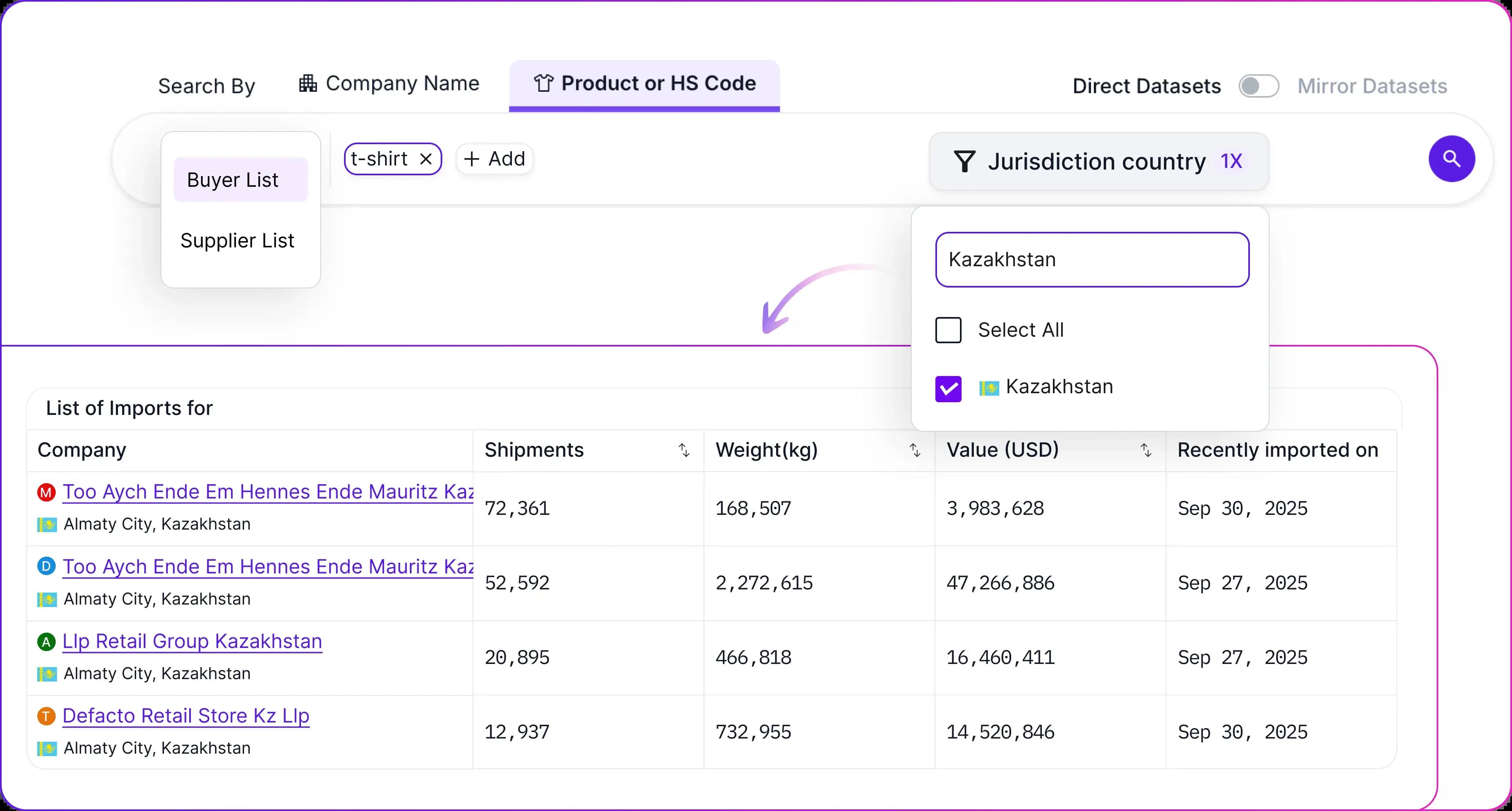The height and width of the screenshot is (811, 1512).
Task: Sort by Weight(kg) column arrows
Action: [x=914, y=451]
